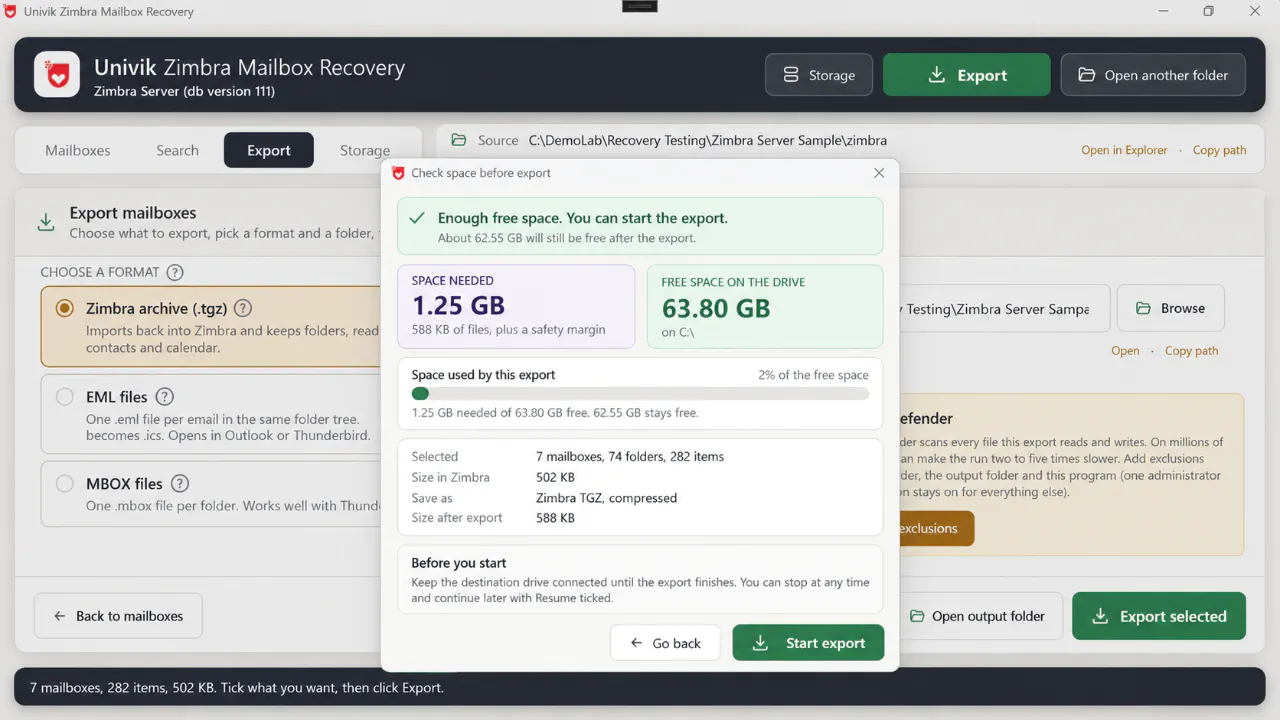Close the Check space before export dialog
The width and height of the screenshot is (1280, 720).
pyautogui.click(x=879, y=173)
